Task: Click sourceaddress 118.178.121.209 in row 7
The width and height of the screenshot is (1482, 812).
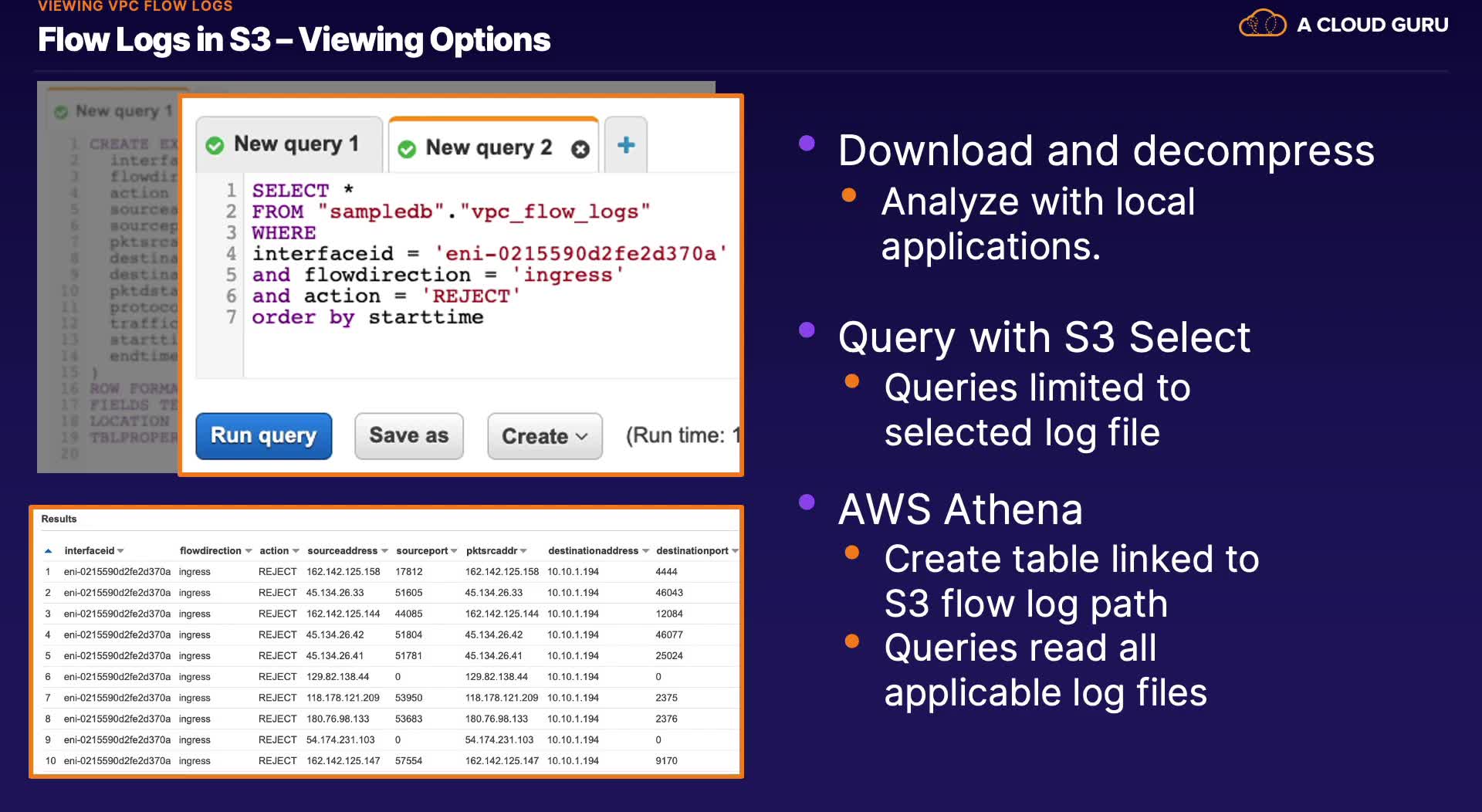Action: 343,698
